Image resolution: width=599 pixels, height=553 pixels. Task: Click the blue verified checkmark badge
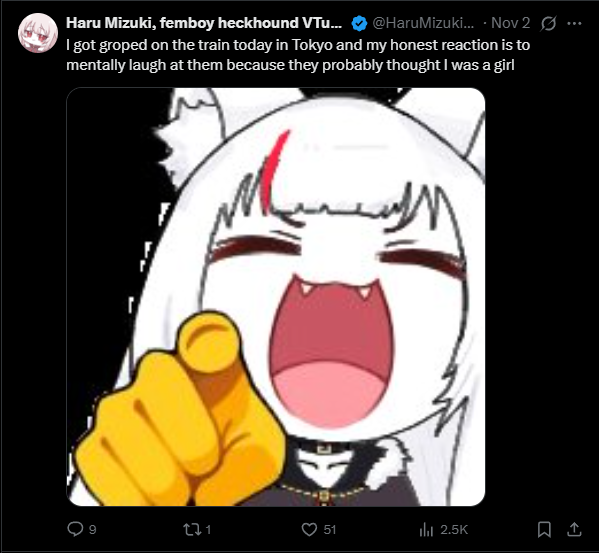click(x=359, y=23)
